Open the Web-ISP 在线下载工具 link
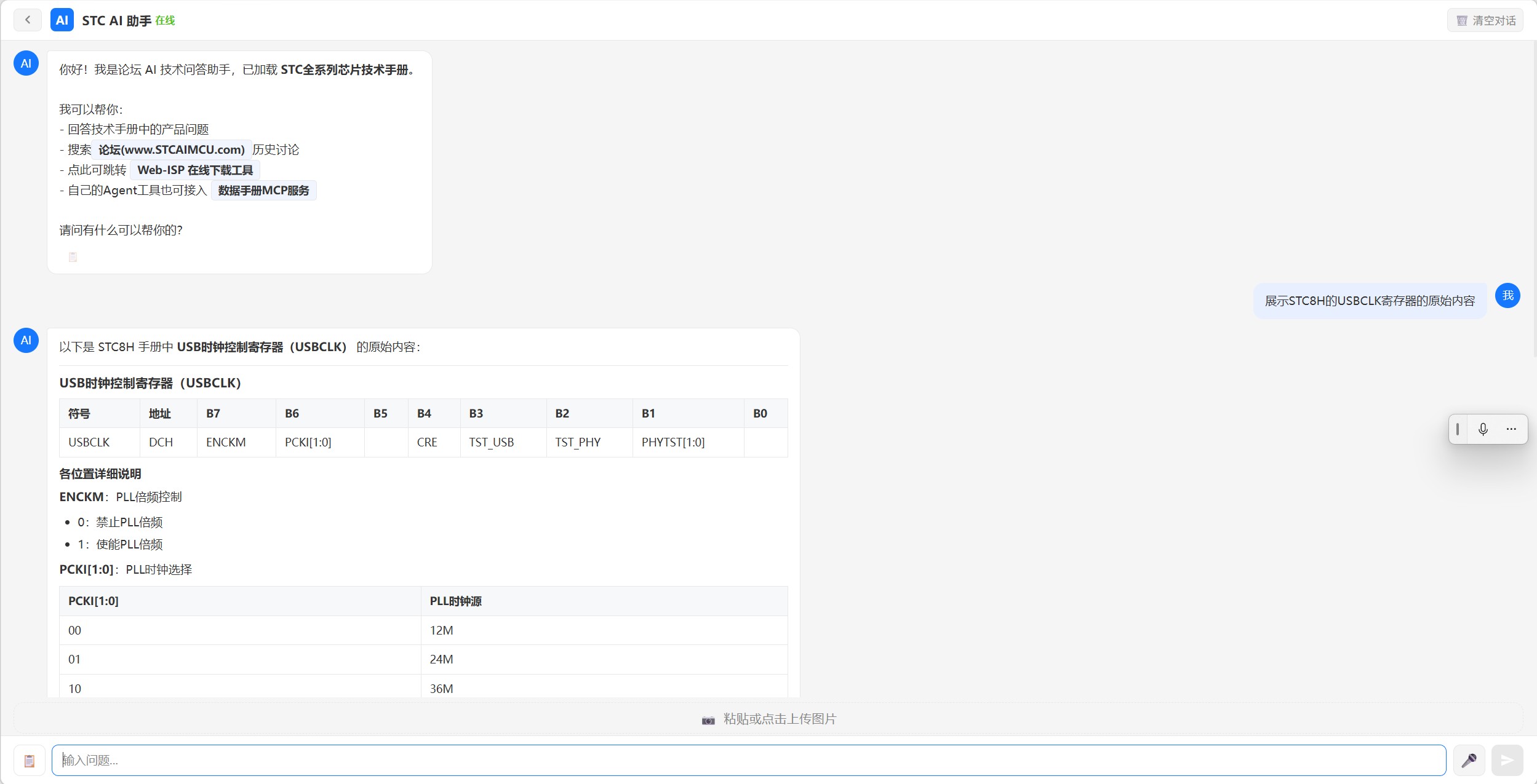The image size is (1537, 784). tap(195, 170)
